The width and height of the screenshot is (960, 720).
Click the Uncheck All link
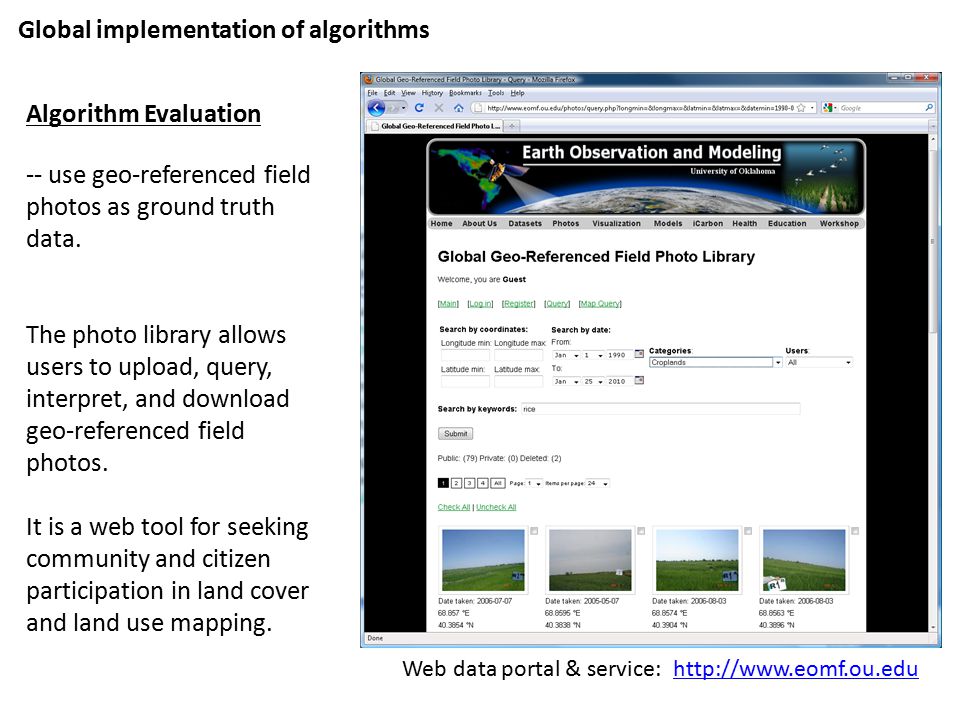pos(496,507)
